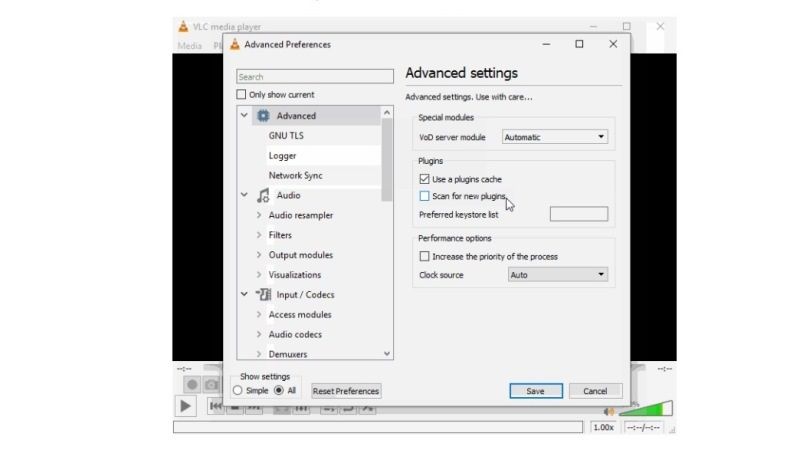This screenshot has width=800, height=450.
Task: Take a snapshot with the camera icon
Action: [x=212, y=384]
